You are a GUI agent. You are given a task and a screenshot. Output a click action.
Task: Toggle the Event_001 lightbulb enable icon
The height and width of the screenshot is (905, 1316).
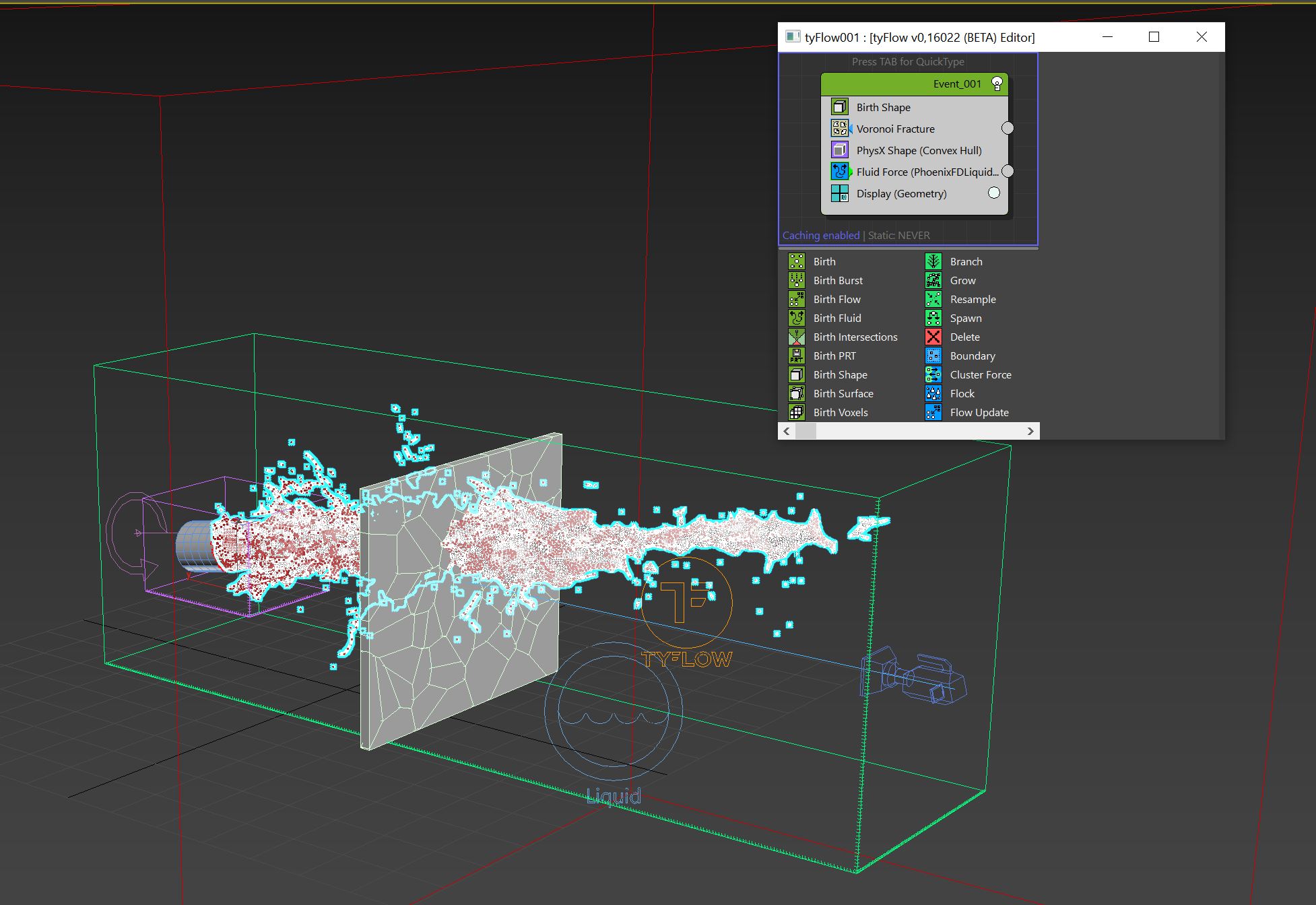point(997,84)
